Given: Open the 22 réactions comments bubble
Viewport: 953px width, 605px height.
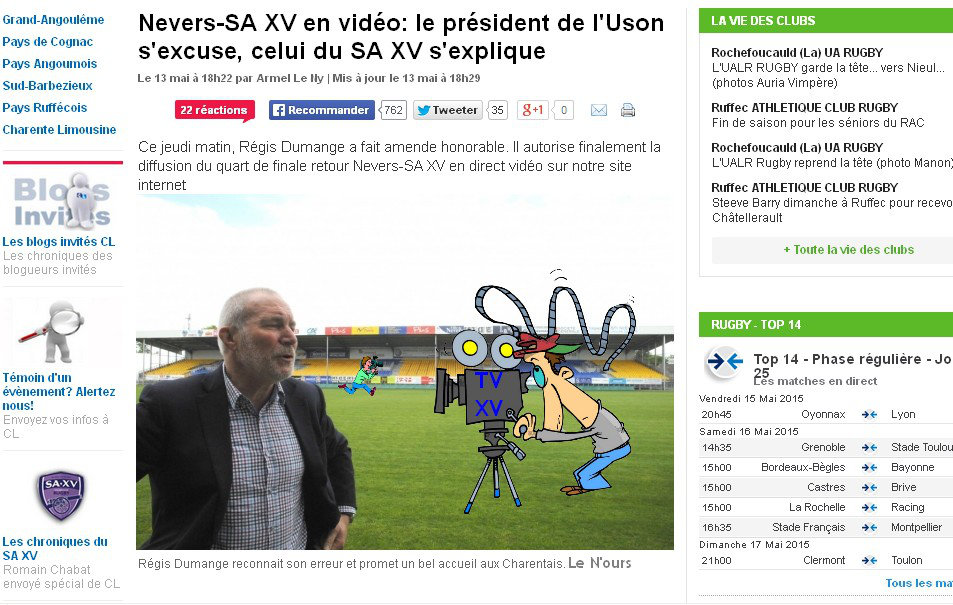Looking at the screenshot, I should (x=214, y=111).
